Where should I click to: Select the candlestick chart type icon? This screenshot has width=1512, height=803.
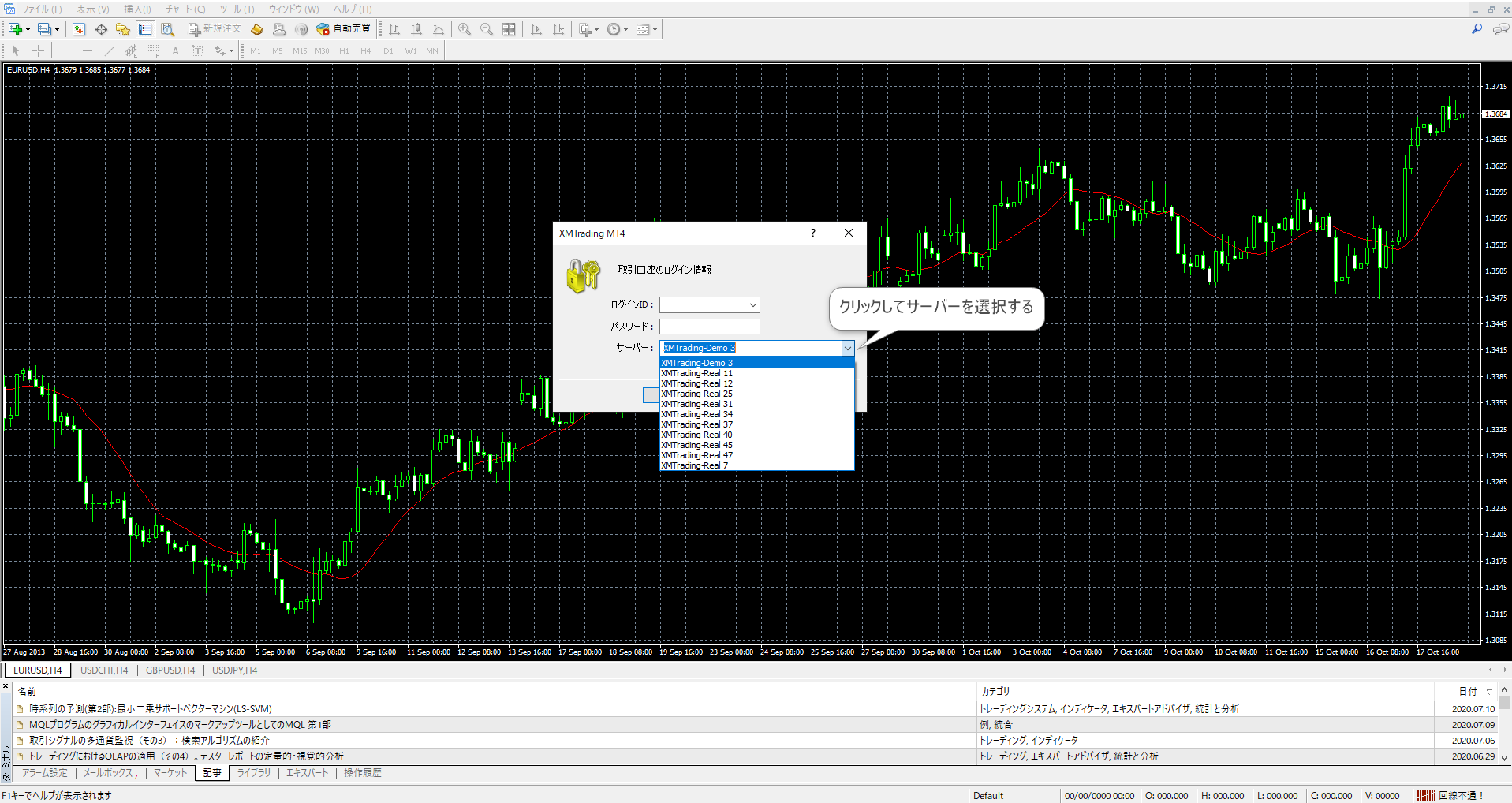416,29
